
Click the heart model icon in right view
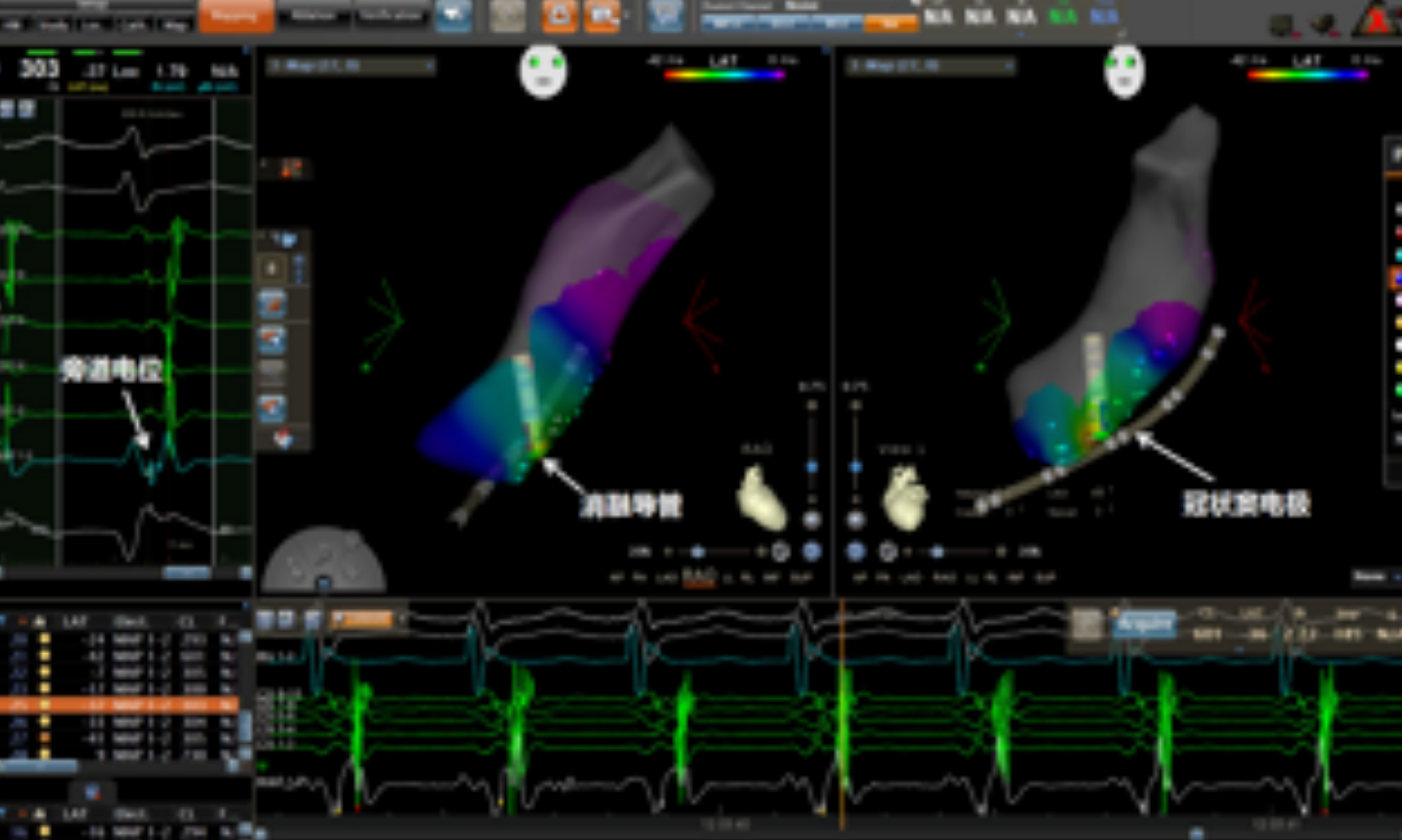(x=906, y=499)
